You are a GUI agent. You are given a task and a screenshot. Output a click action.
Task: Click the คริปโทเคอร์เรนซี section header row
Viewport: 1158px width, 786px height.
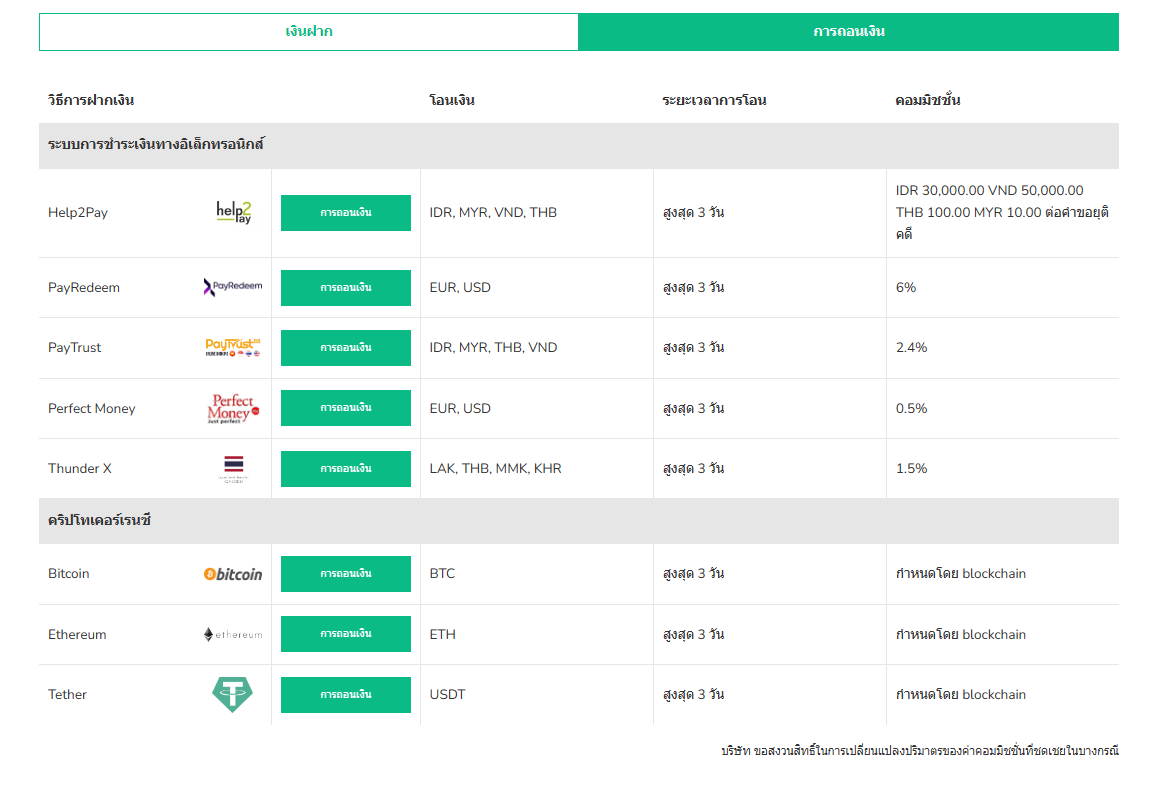[578, 521]
